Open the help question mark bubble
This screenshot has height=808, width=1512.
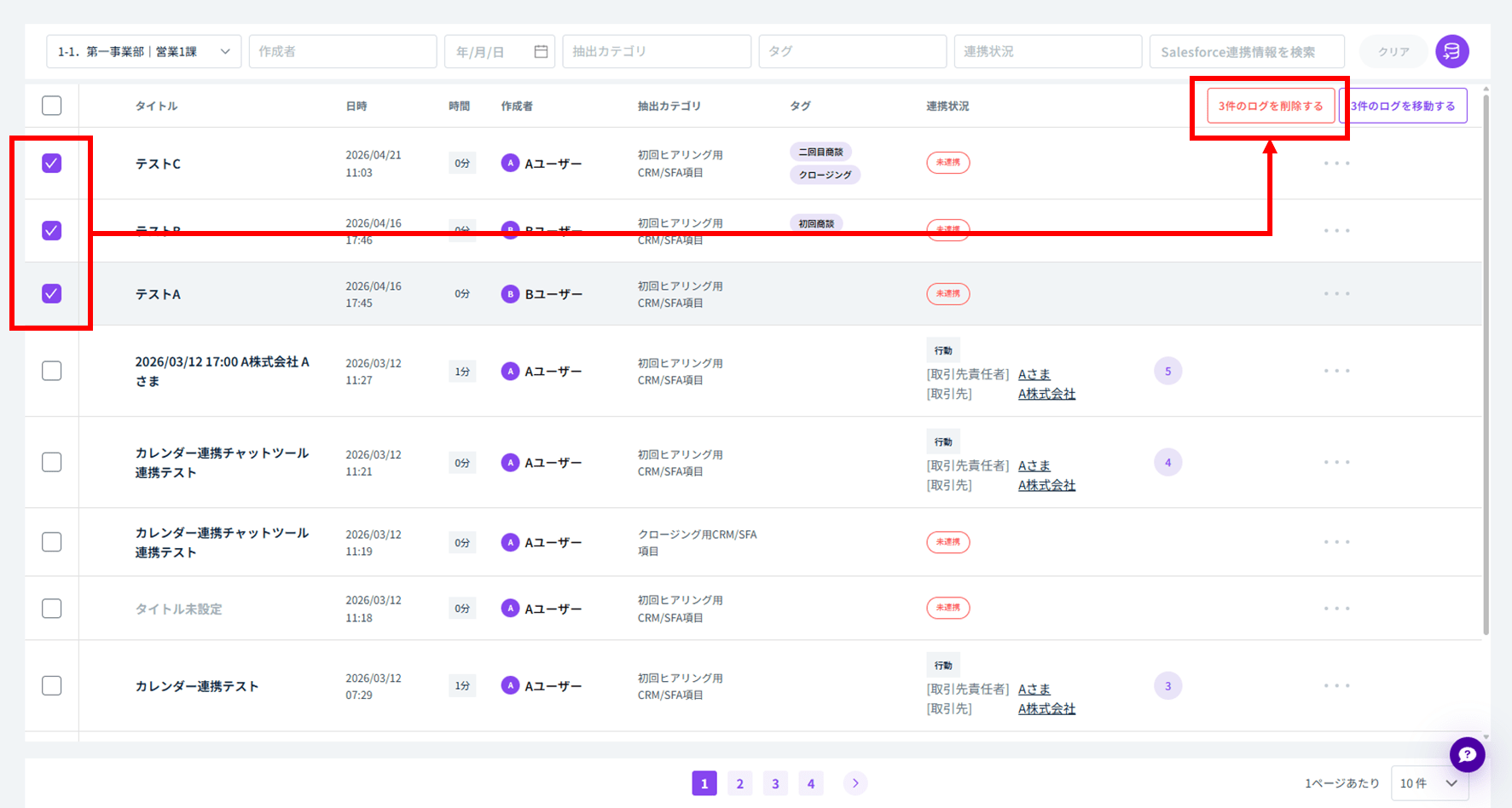1467,754
